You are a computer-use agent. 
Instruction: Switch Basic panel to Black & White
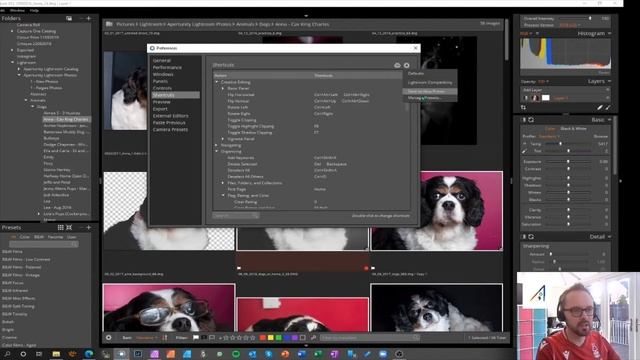pyautogui.click(x=573, y=129)
